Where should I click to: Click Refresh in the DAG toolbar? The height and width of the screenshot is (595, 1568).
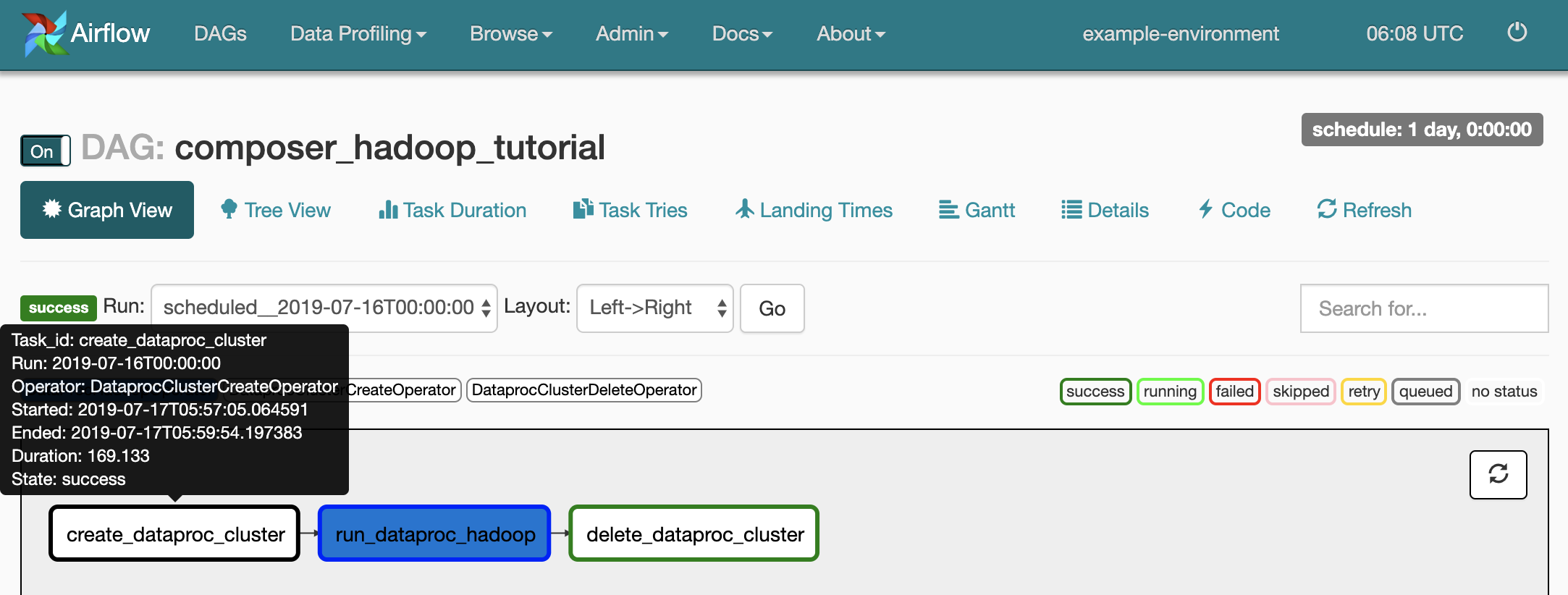point(1365,210)
